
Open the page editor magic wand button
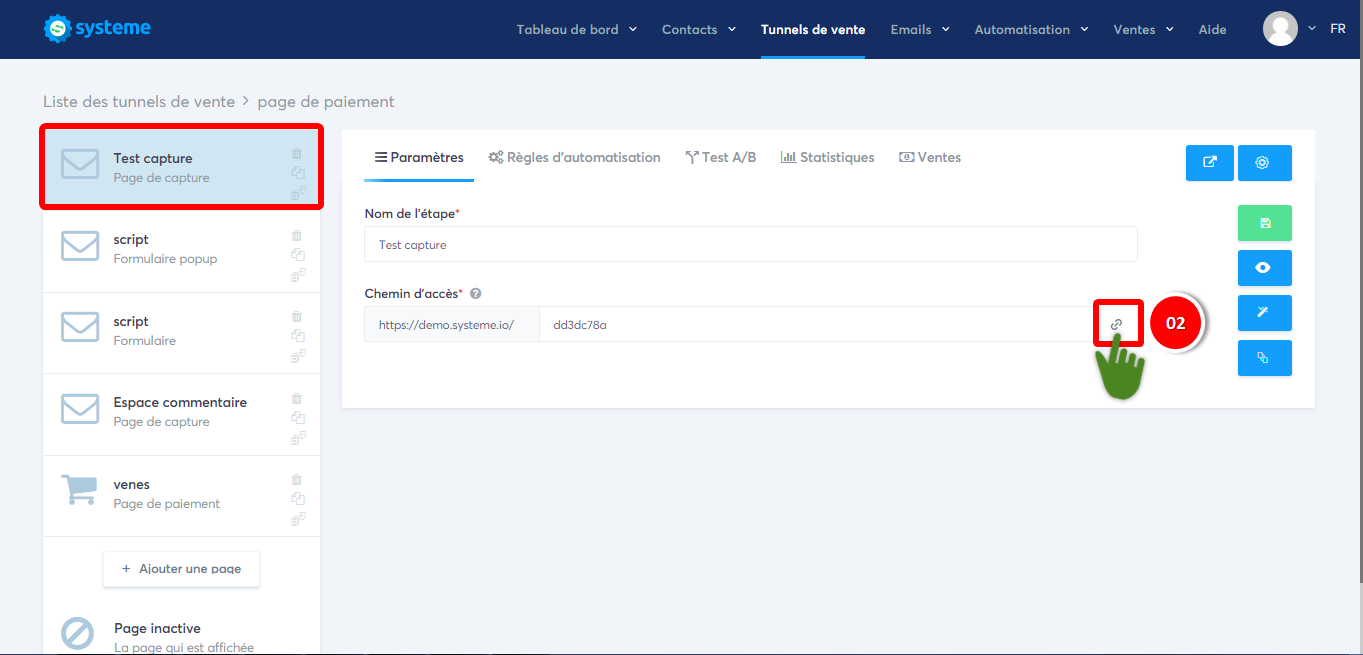pos(1265,313)
